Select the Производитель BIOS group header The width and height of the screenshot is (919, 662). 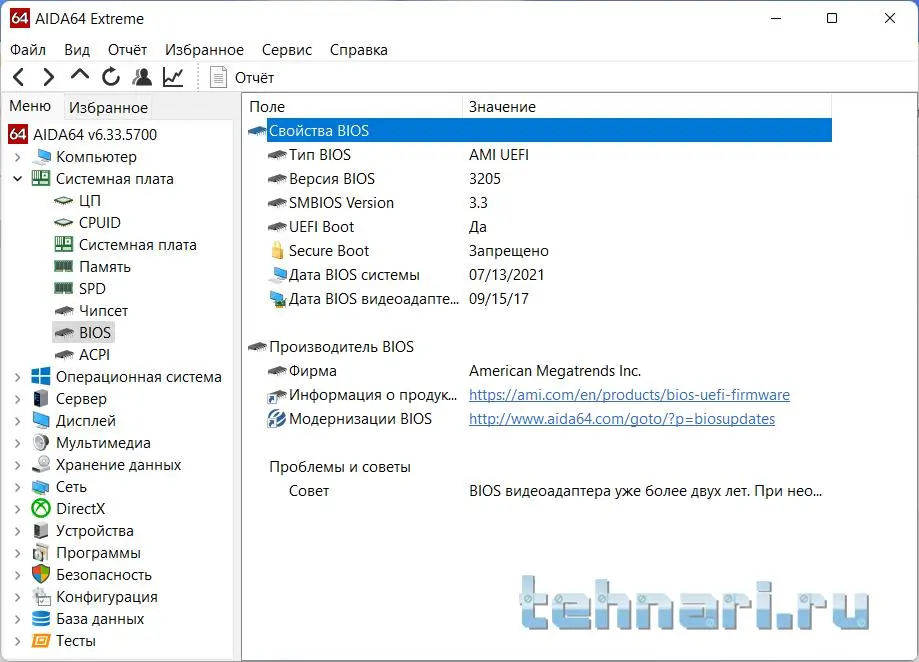point(341,347)
